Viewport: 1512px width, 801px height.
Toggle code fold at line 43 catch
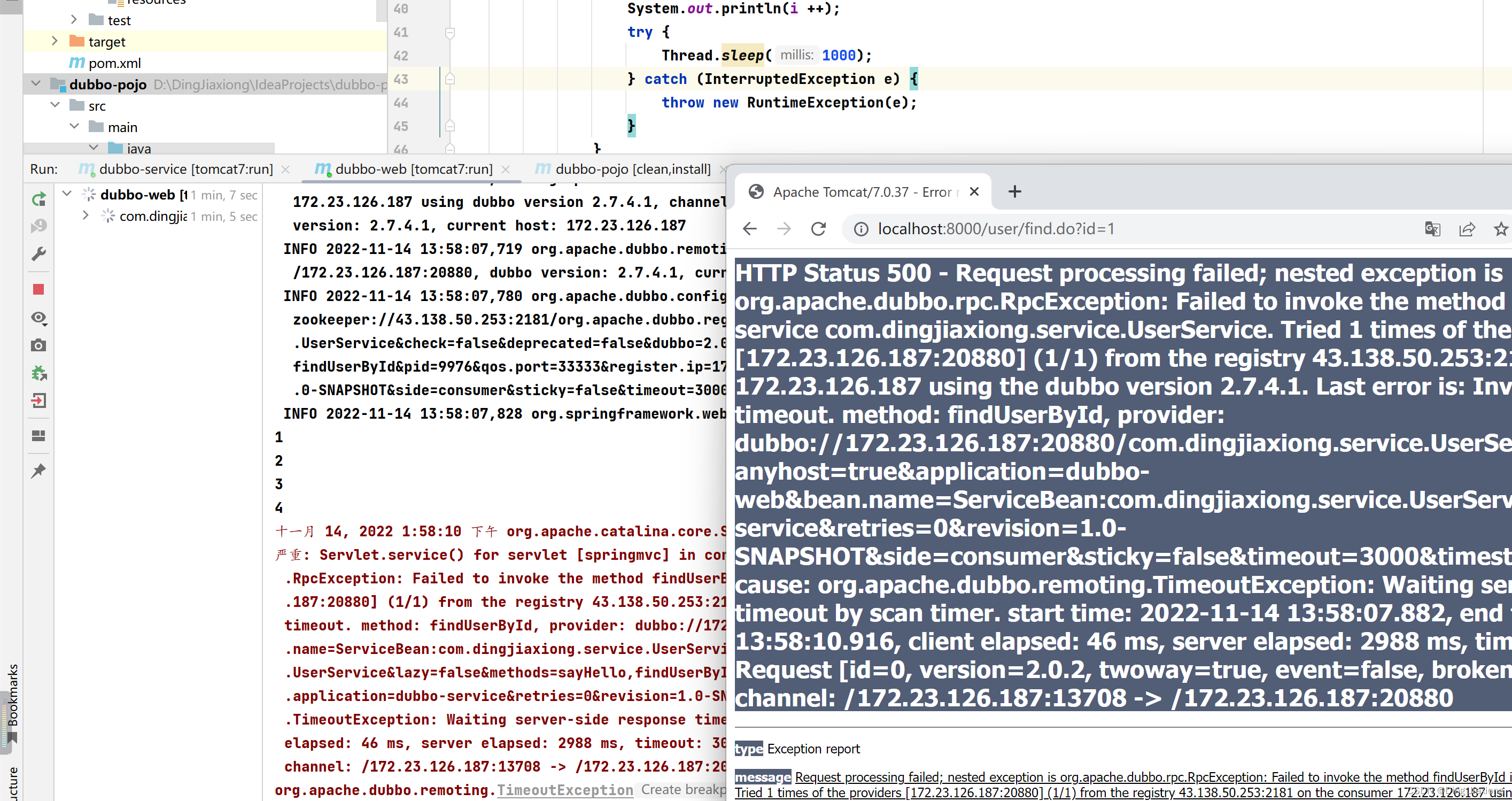click(450, 79)
